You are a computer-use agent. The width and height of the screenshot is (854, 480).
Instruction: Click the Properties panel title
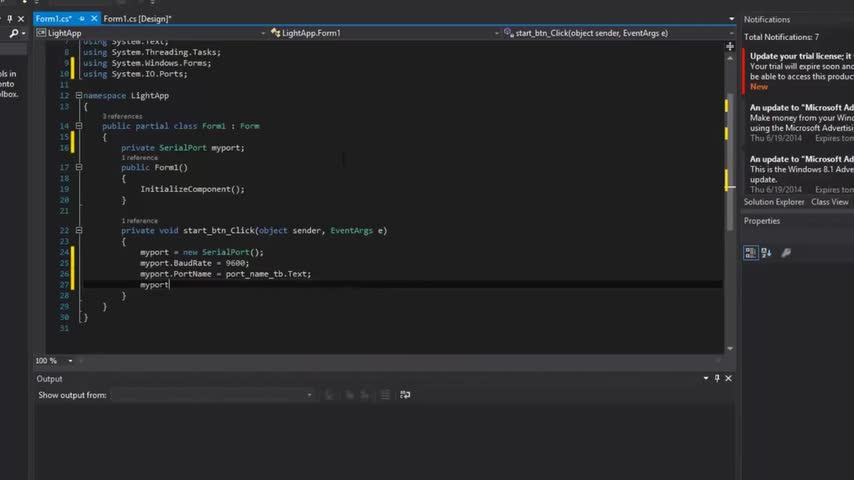[762, 221]
